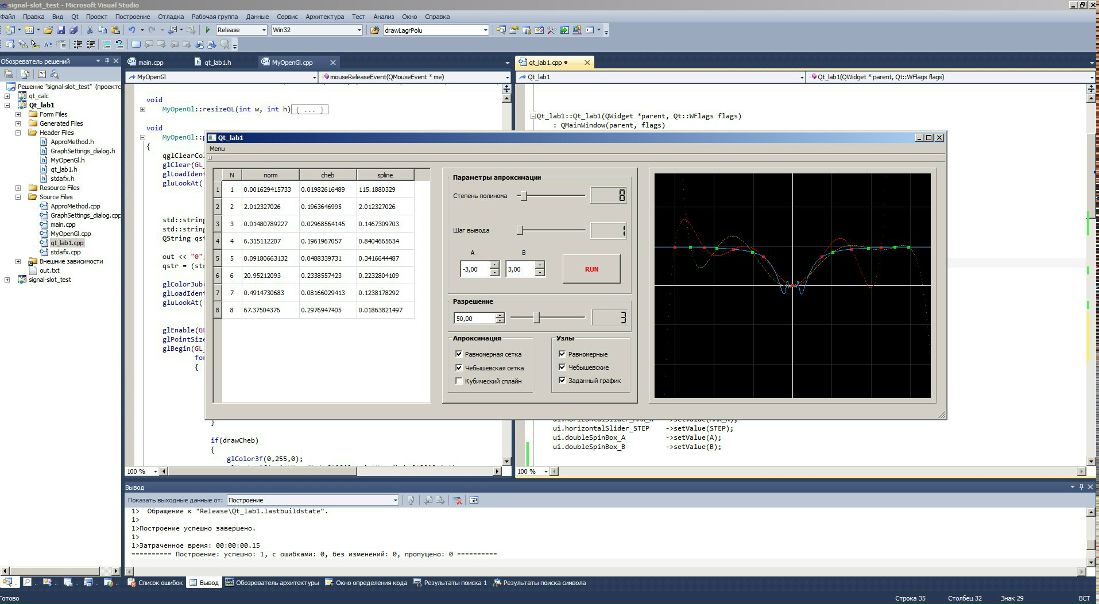Open the Release configuration dropdown

(240, 30)
